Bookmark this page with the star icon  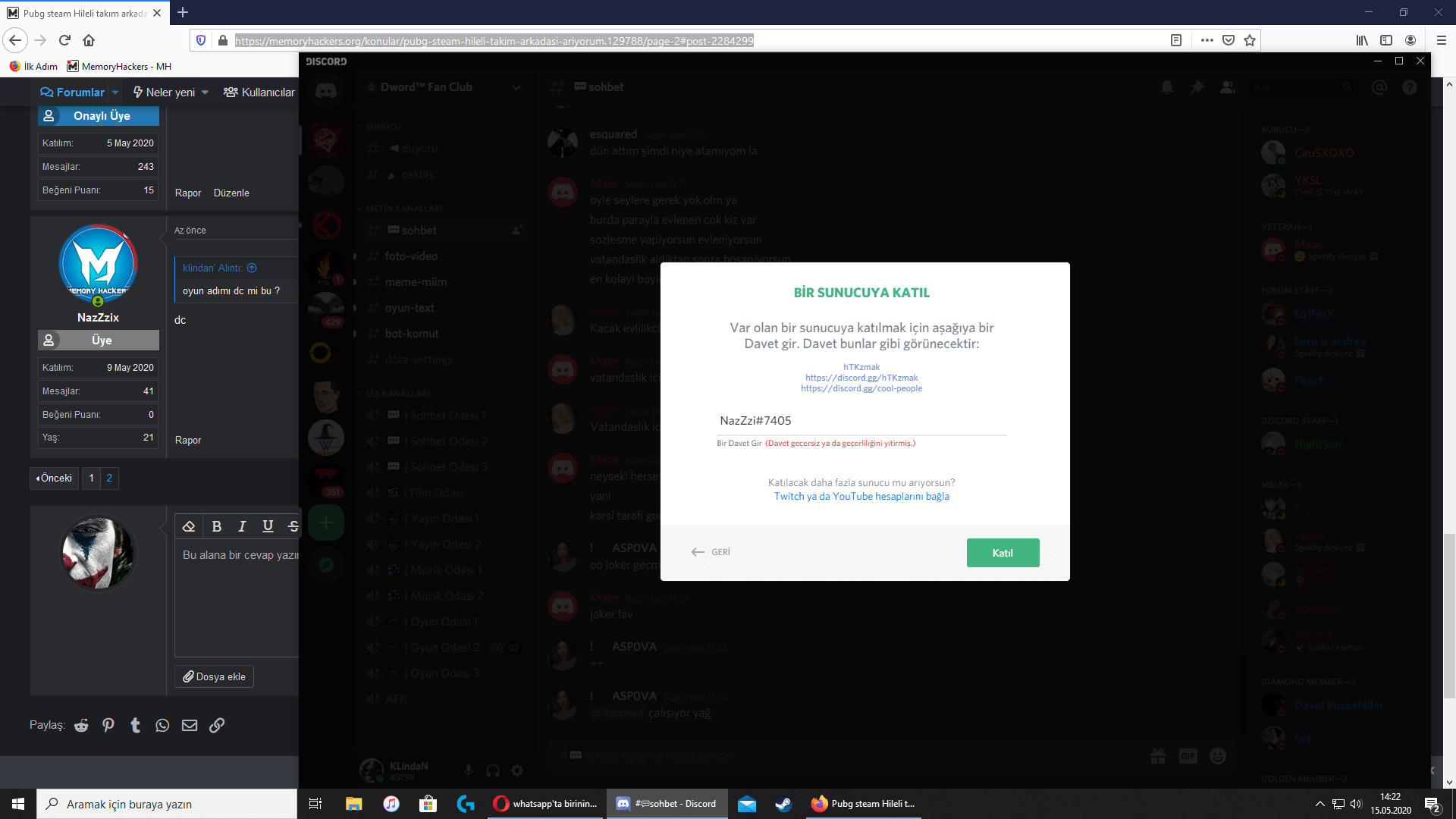click(x=1250, y=40)
